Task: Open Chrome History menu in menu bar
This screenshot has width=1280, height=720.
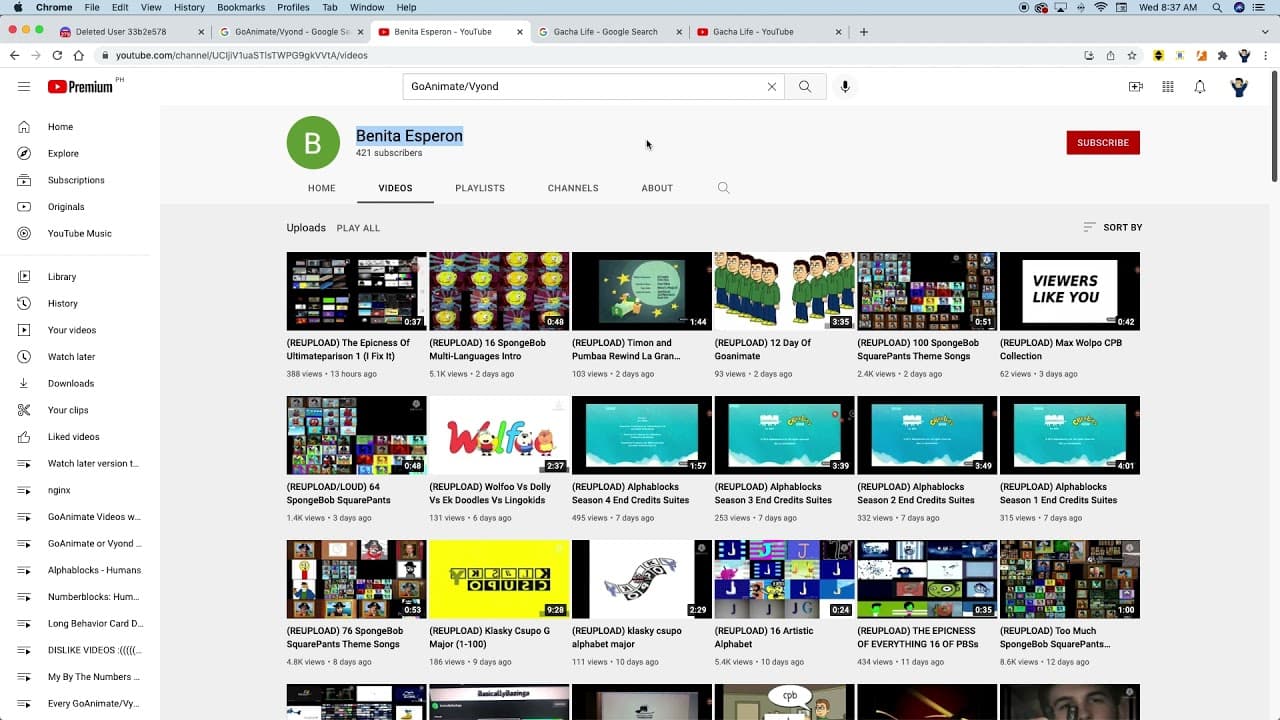Action: click(189, 7)
